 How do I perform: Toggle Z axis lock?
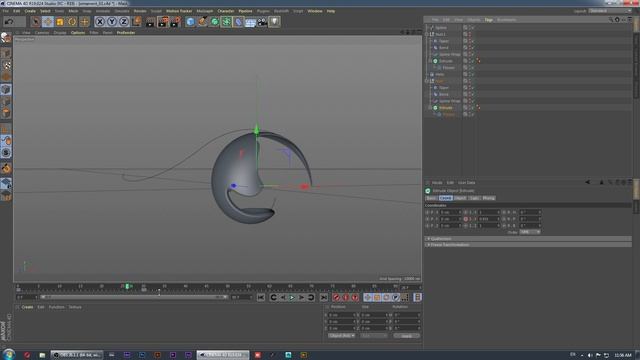coord(124,22)
